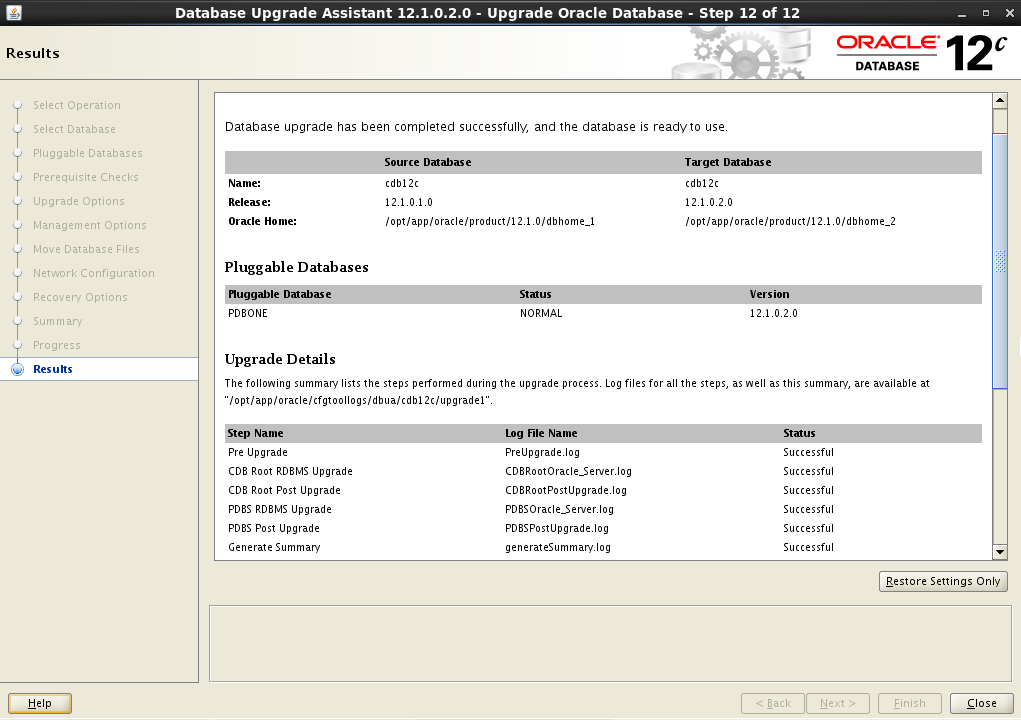Viewport: 1021px width, 720px height.
Task: Click target Oracle Home path dbhome_2
Action: (x=790, y=221)
